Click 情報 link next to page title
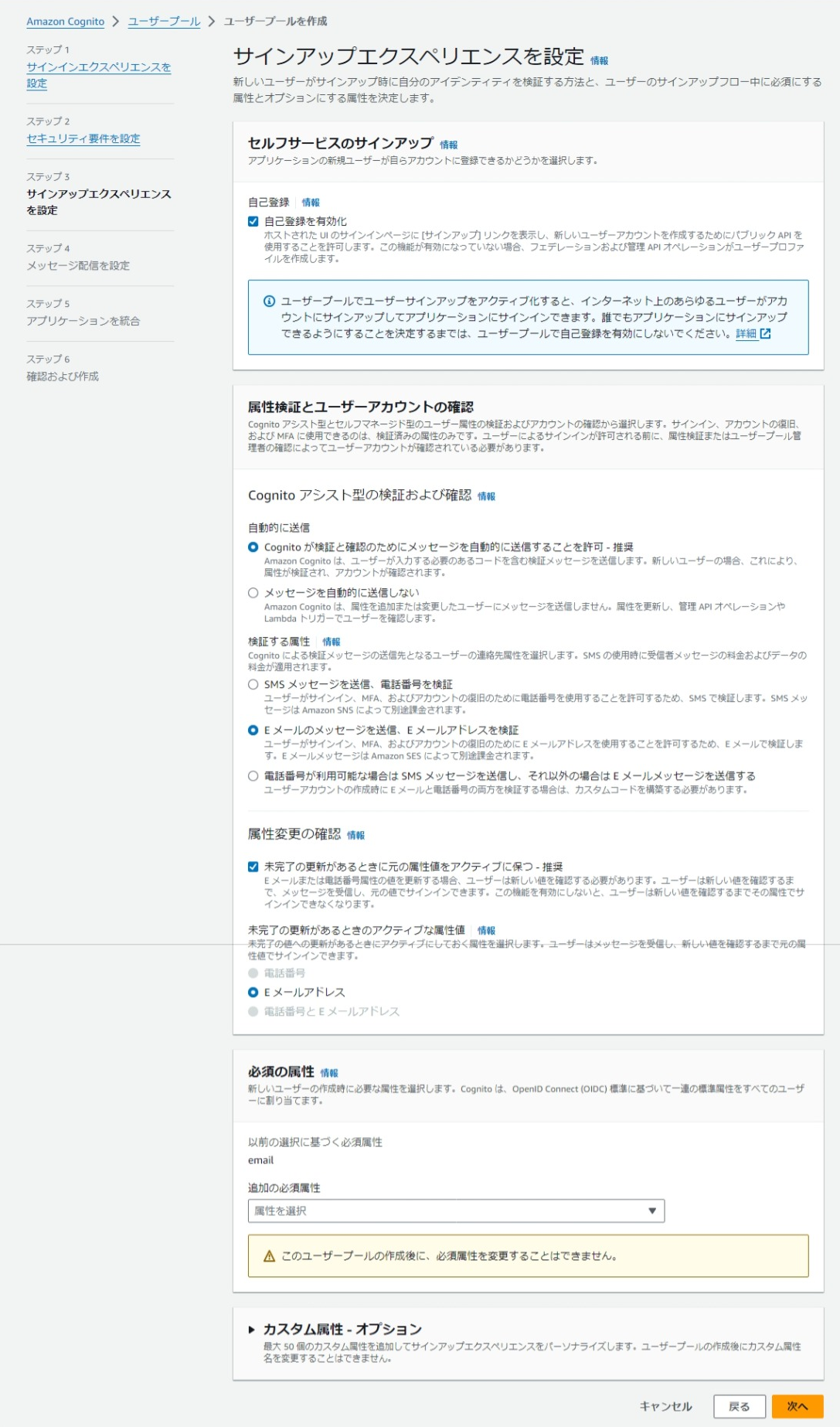840x1427 pixels. [599, 60]
